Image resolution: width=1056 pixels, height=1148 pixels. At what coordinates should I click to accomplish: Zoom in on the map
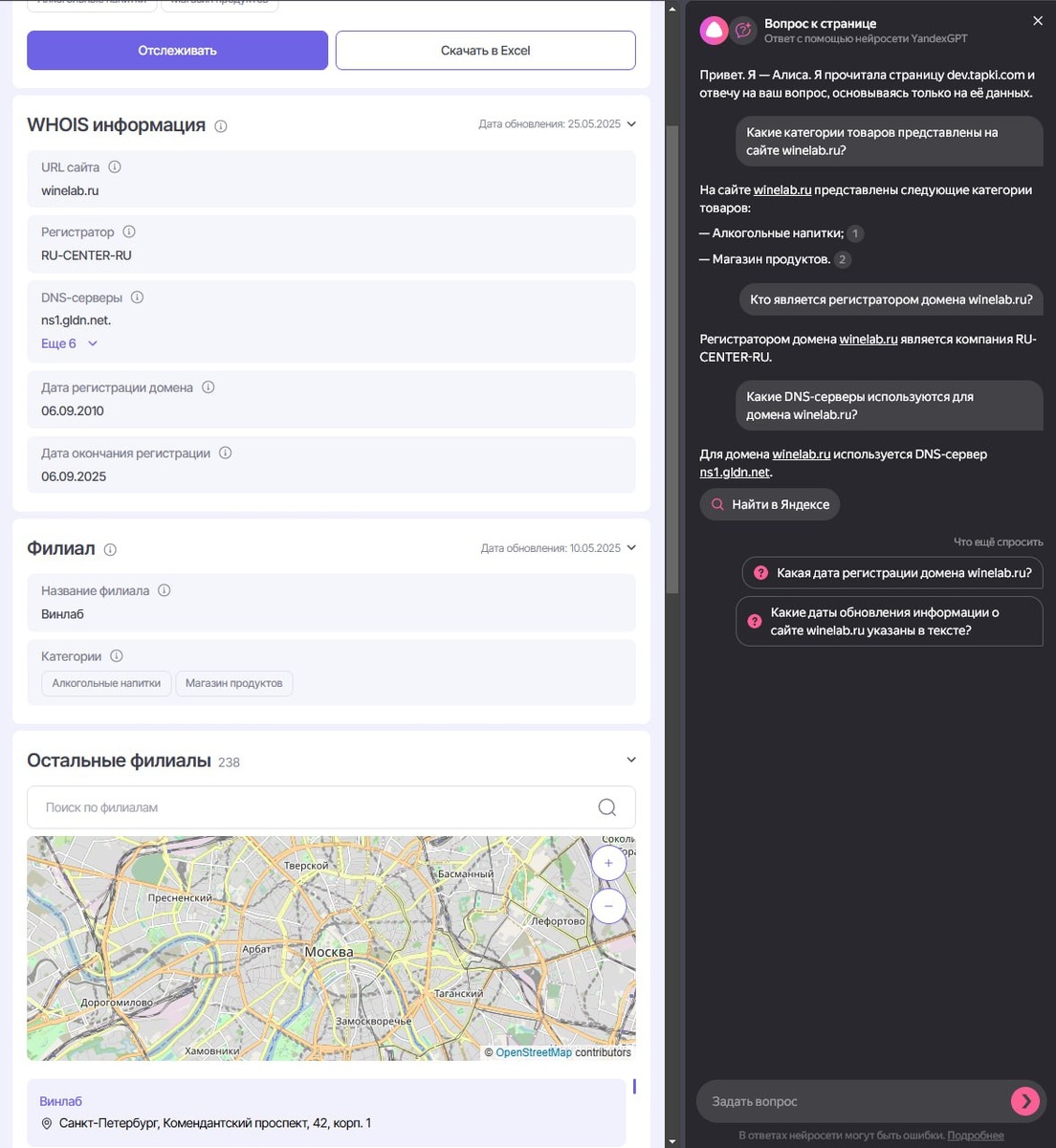click(608, 863)
